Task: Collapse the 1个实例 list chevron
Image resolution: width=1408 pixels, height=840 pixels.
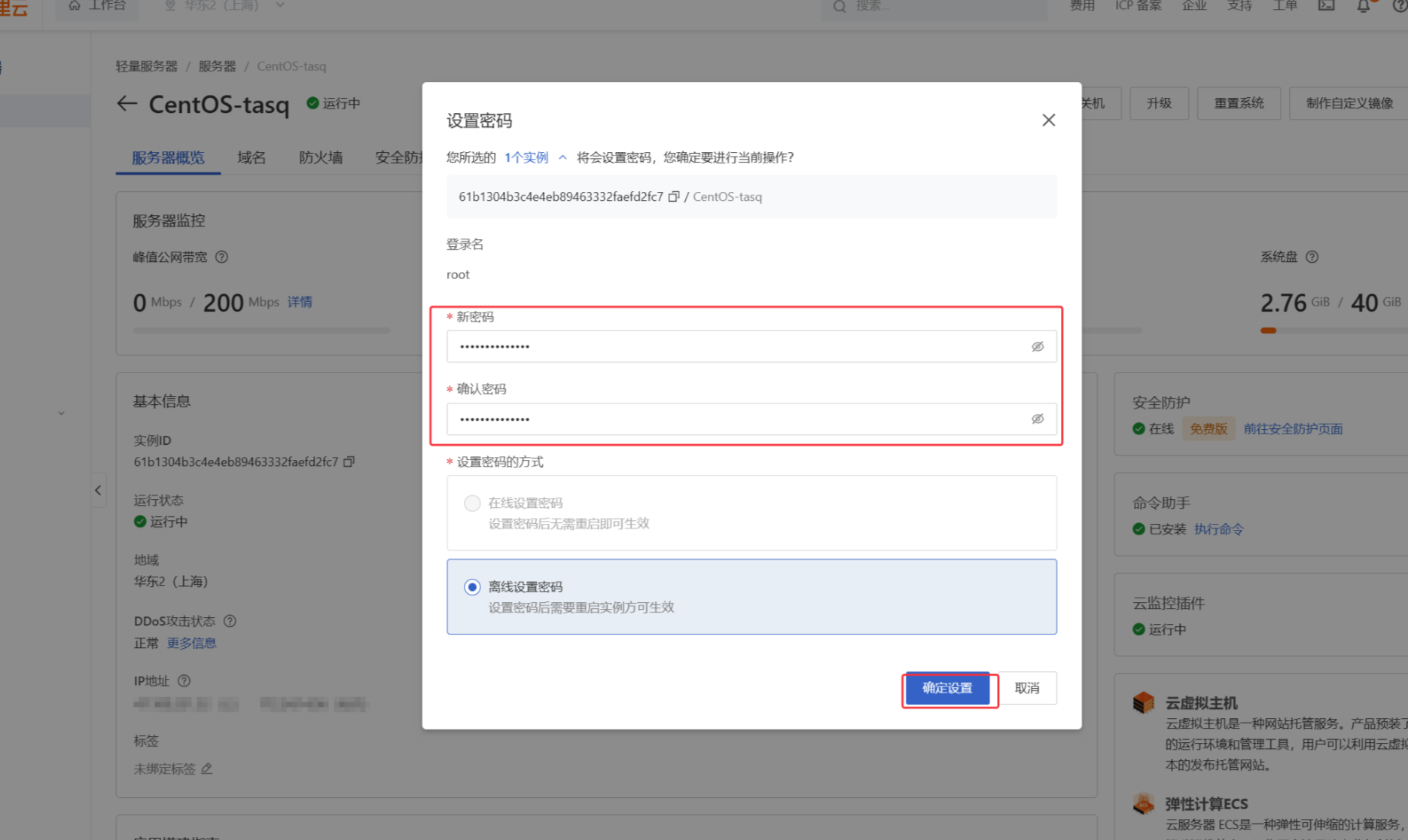Action: click(562, 157)
